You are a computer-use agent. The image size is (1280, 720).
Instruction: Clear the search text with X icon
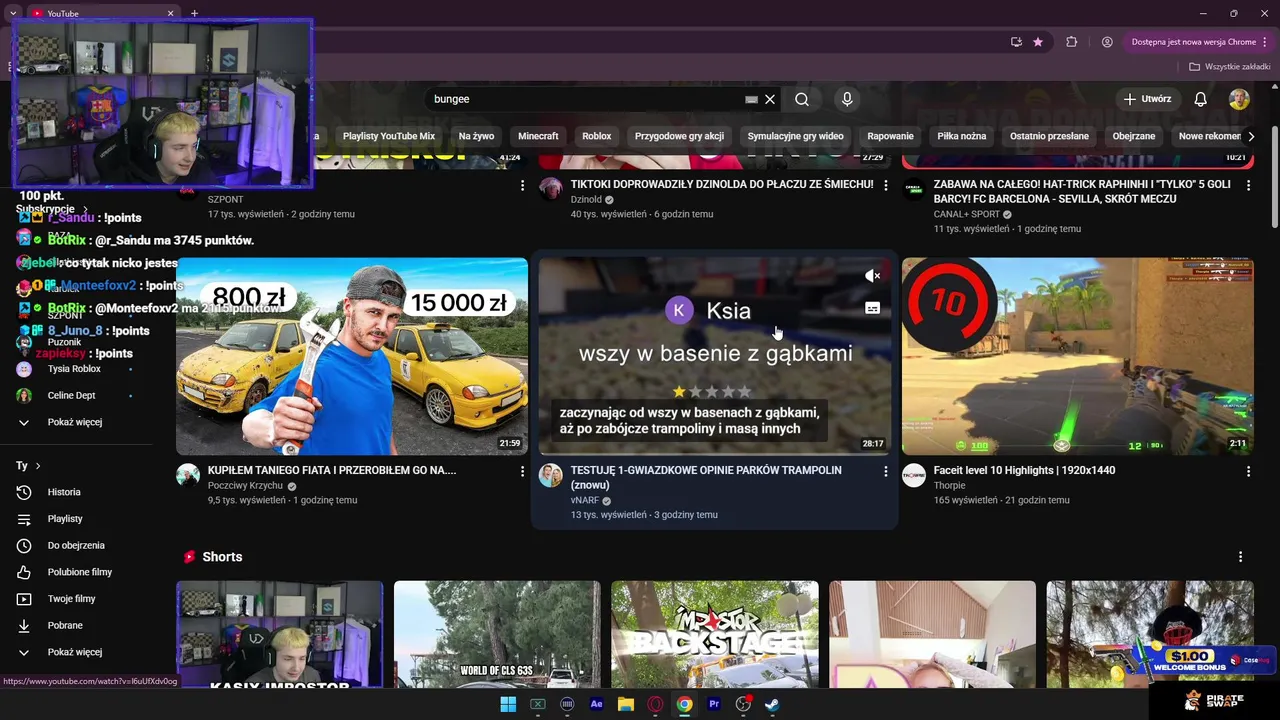coord(770,99)
